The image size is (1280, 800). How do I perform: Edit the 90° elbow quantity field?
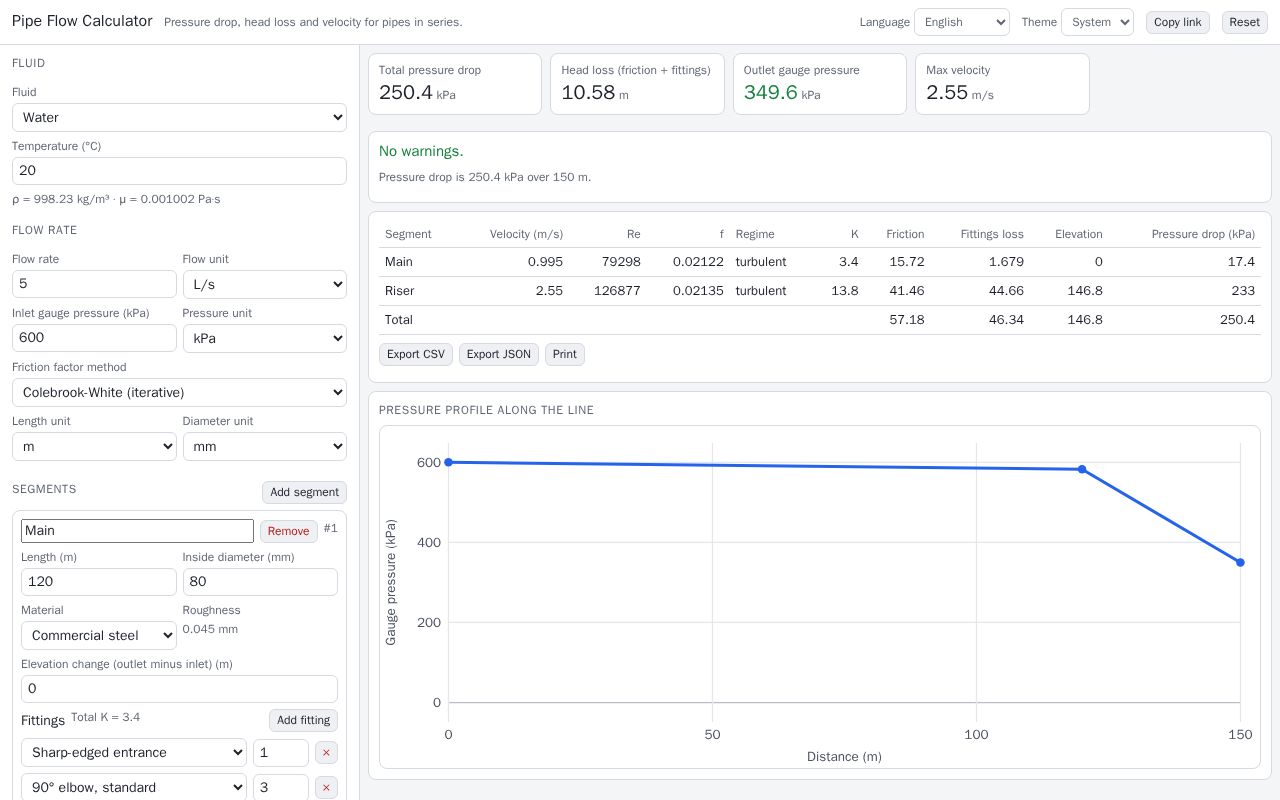[x=281, y=788]
